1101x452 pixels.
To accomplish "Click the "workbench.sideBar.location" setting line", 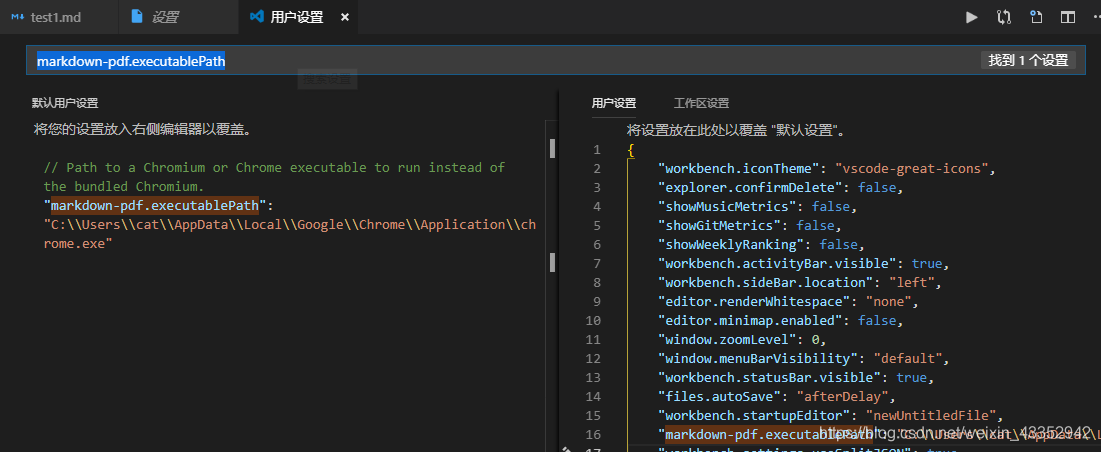I will click(x=799, y=282).
